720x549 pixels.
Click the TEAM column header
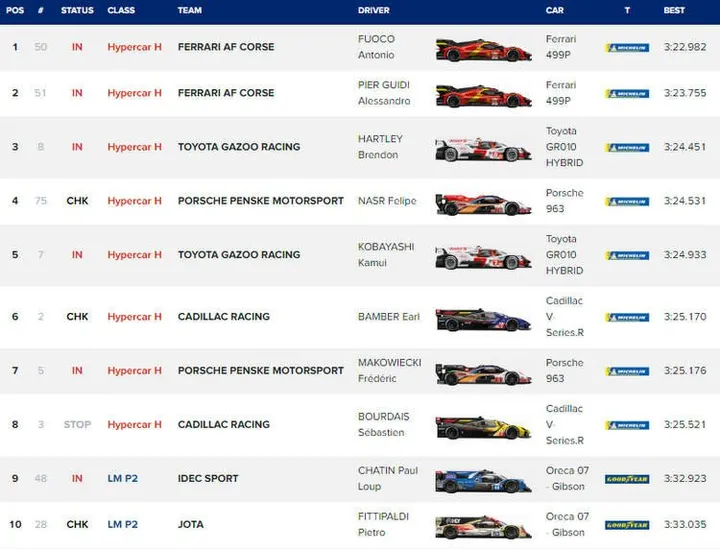tap(190, 10)
